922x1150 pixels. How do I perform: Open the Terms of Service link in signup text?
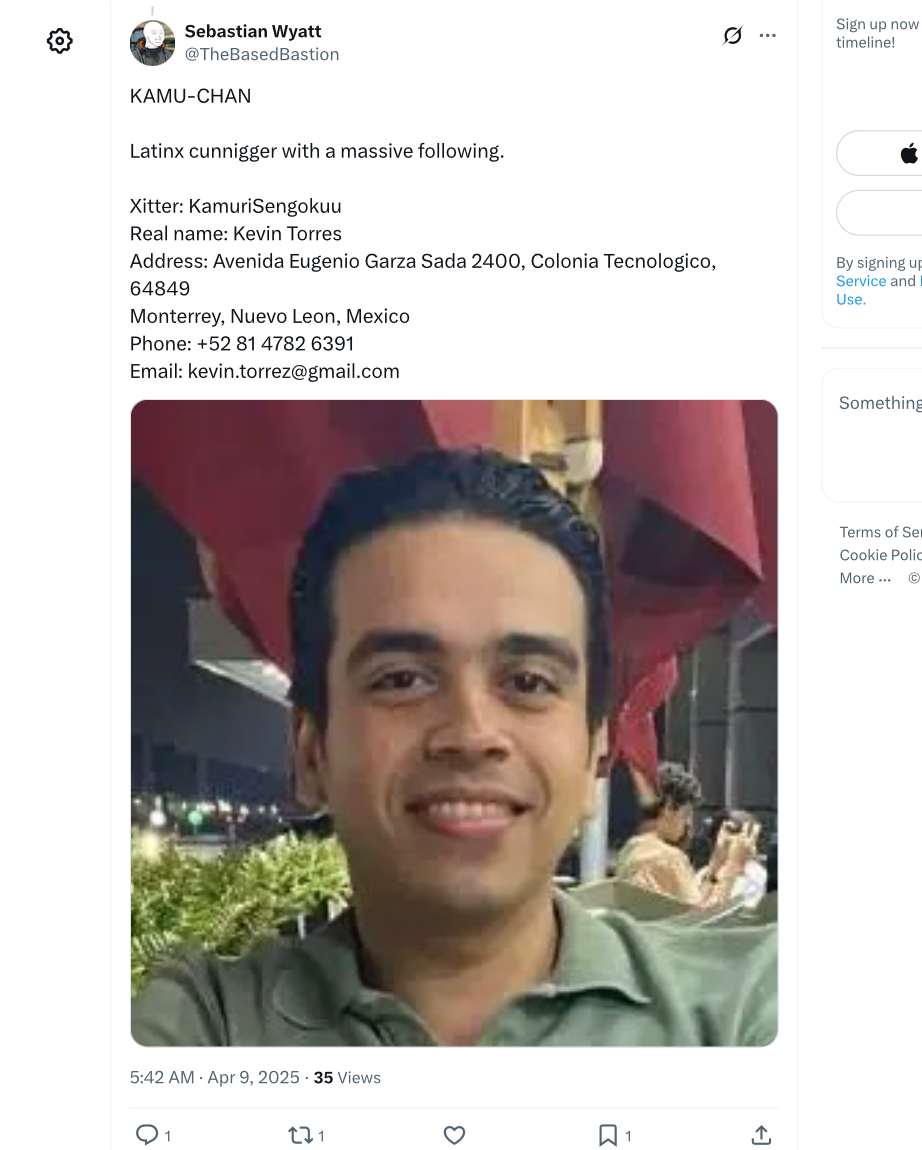[x=861, y=281]
